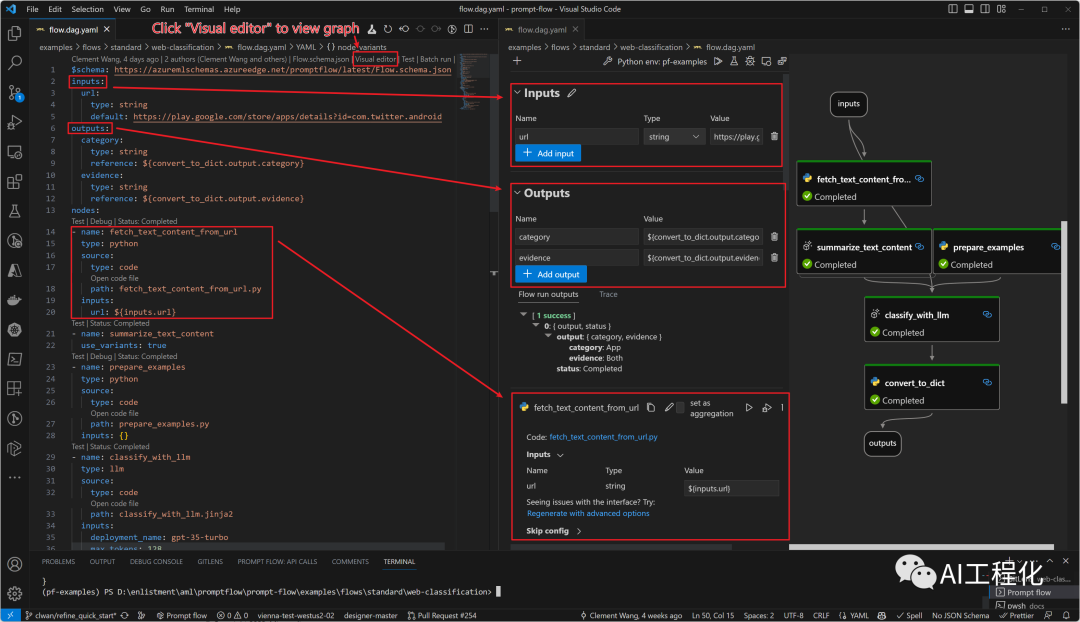The height and width of the screenshot is (622, 1080).
Task: Switch to the Debug Console tab
Action: point(156,561)
